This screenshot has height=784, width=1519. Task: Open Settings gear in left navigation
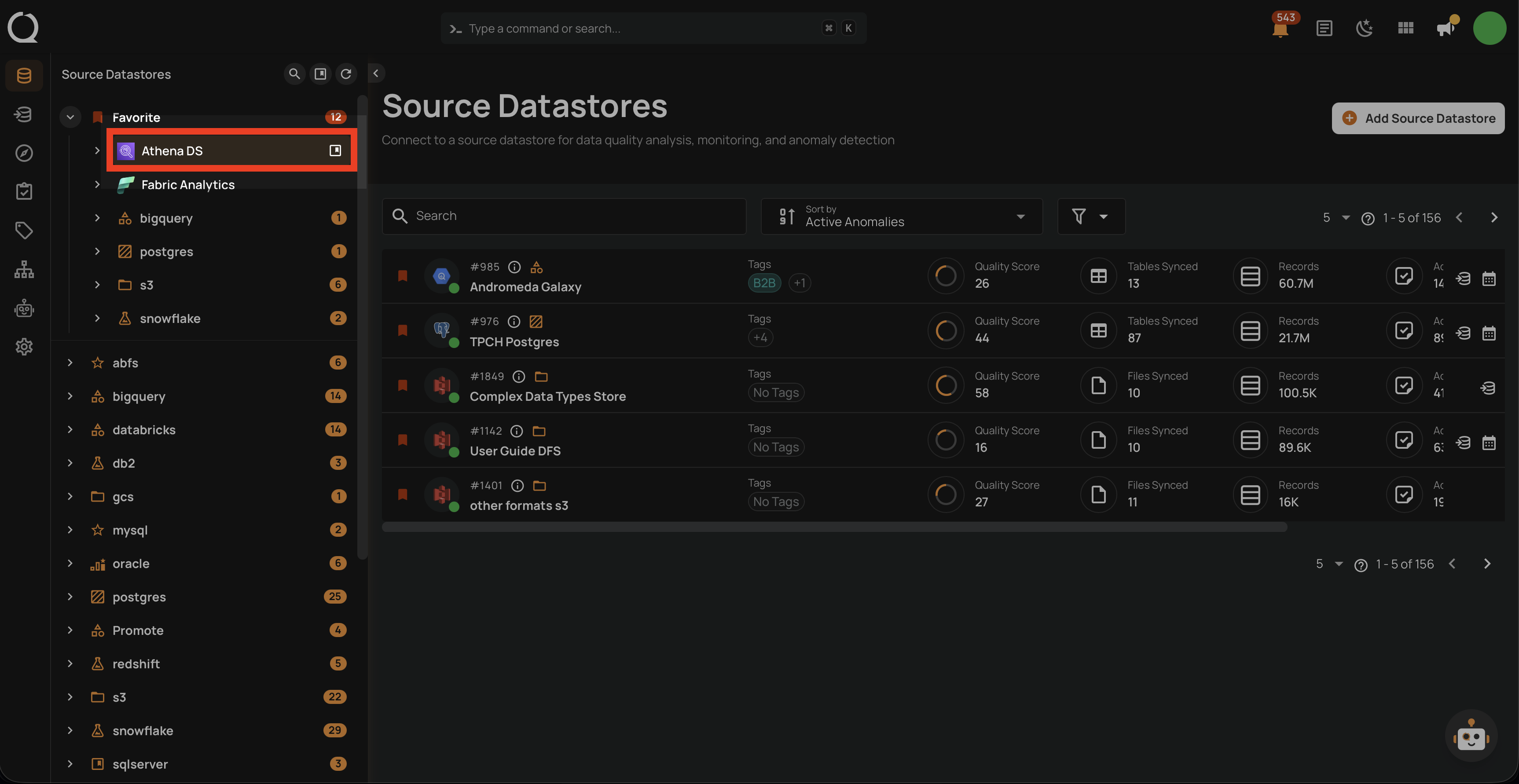click(x=24, y=347)
